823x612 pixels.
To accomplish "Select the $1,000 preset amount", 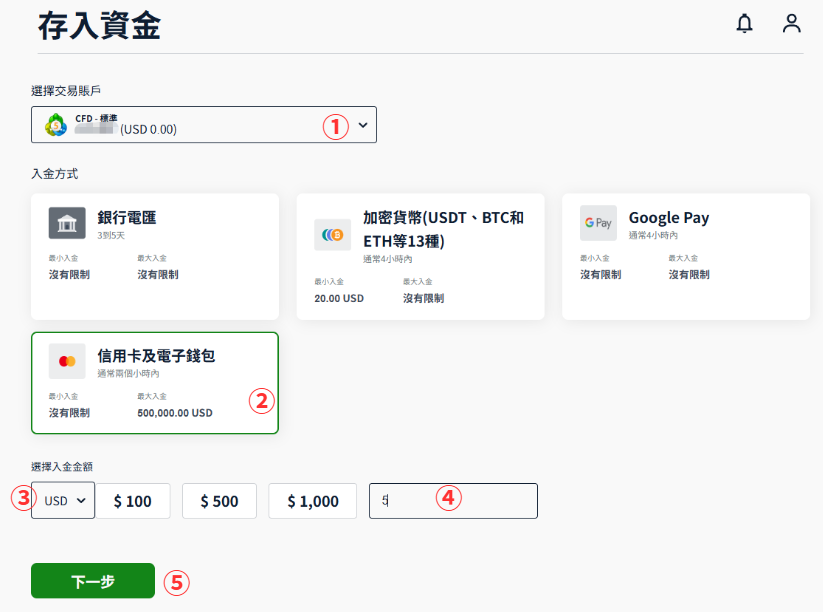I will (311, 501).
